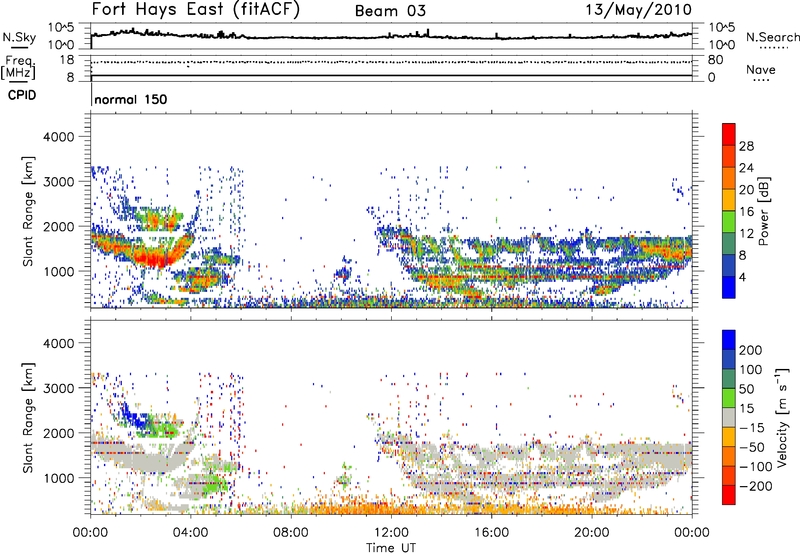Pick the light green velocity segment between 15 and 50
Screen dimensions: 800x554
click(729, 398)
